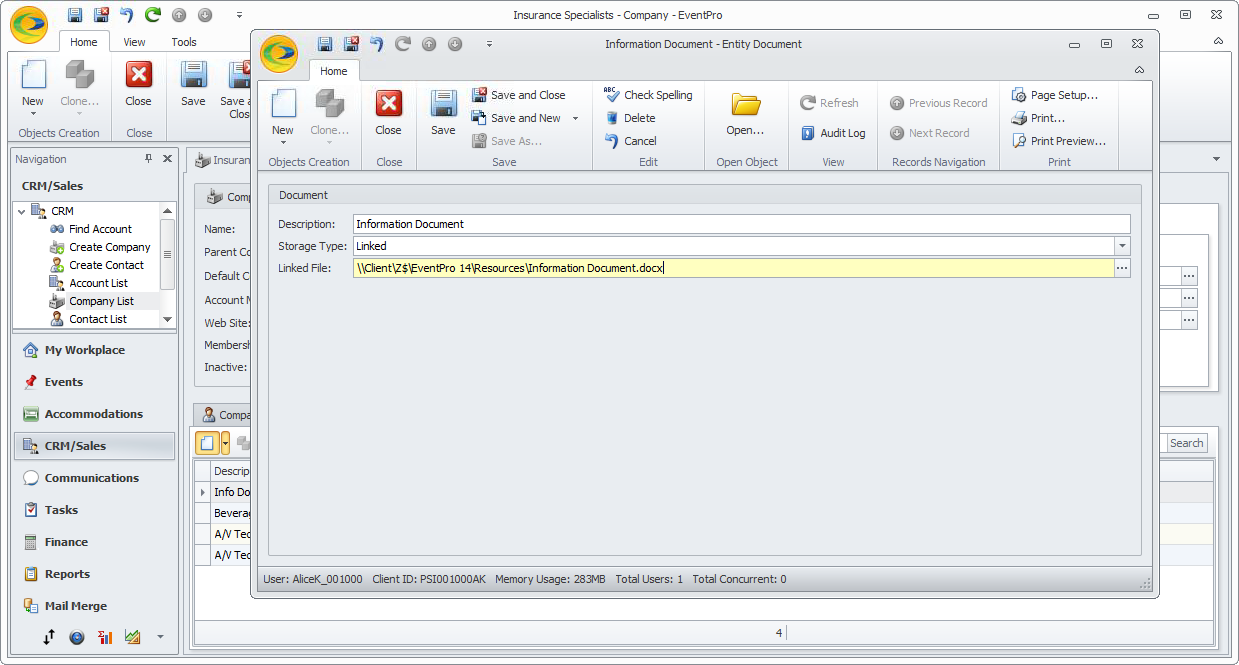
Task: Click Print... in the Print group
Action: tap(1038, 118)
